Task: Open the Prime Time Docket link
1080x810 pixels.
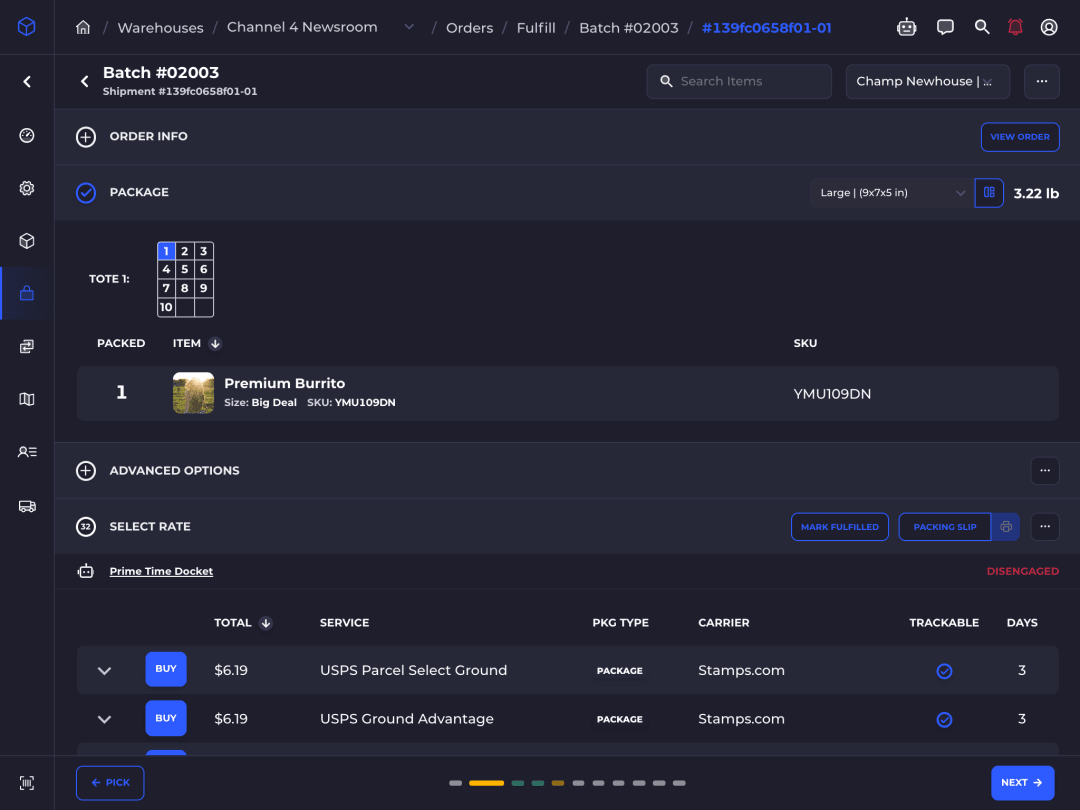Action: point(161,571)
